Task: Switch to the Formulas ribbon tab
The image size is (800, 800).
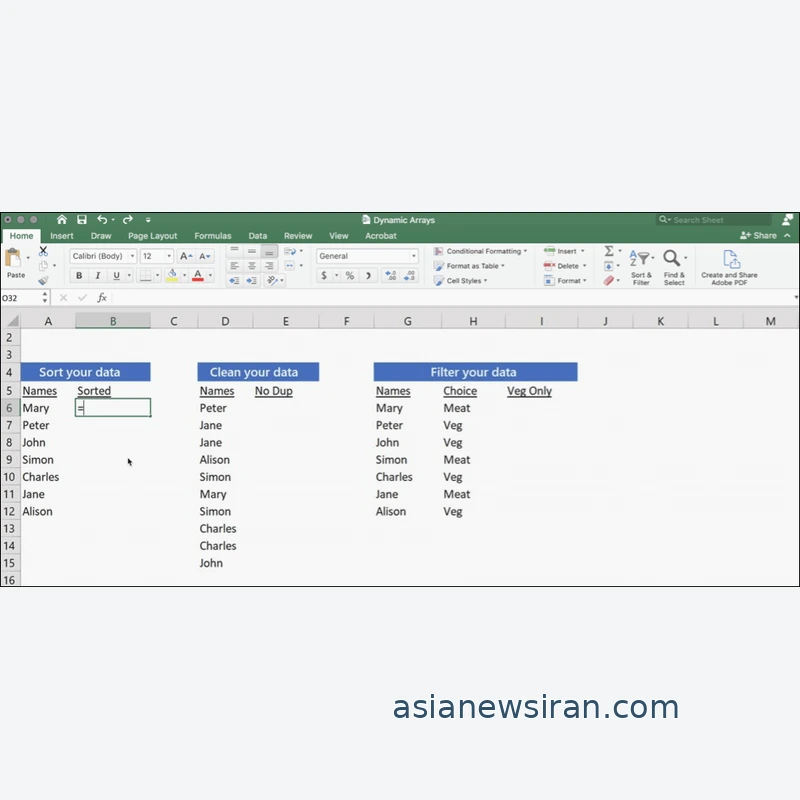Action: coord(213,236)
